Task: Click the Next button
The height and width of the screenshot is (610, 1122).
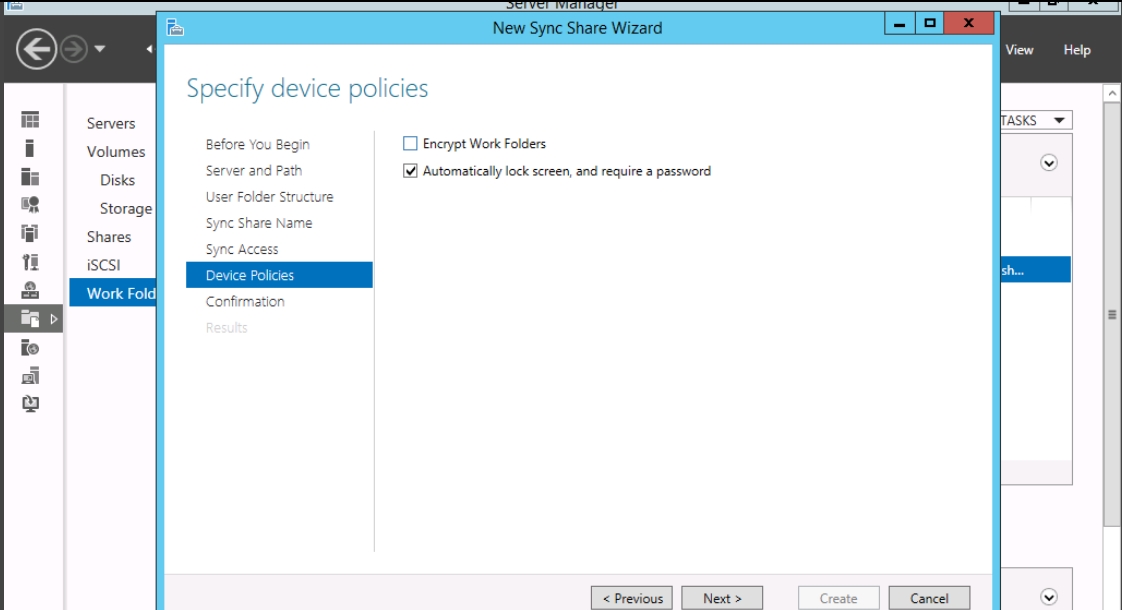Action: [722, 599]
